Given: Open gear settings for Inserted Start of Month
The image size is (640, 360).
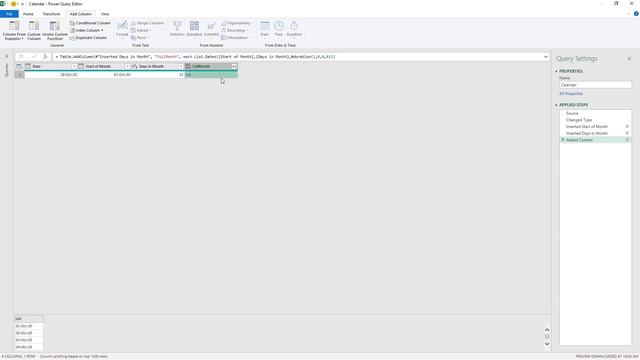Looking at the screenshot, I should coord(627,127).
